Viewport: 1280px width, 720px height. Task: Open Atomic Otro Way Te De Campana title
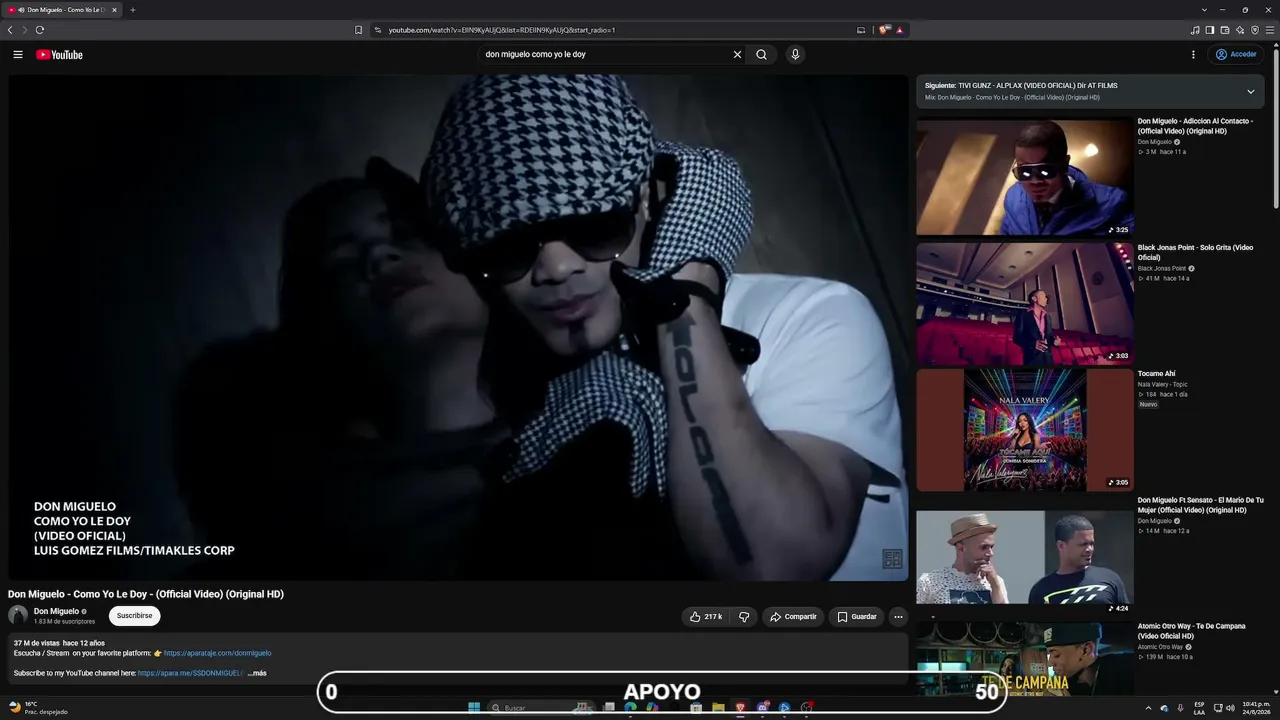(1191, 631)
